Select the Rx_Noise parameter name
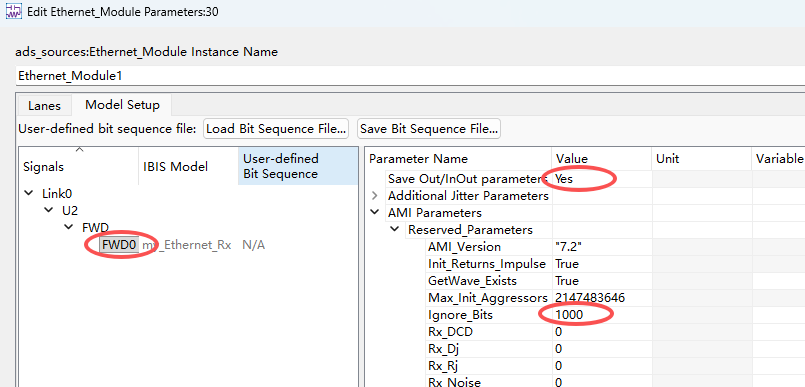Screen dimensions: 805x387 click(x=454, y=382)
